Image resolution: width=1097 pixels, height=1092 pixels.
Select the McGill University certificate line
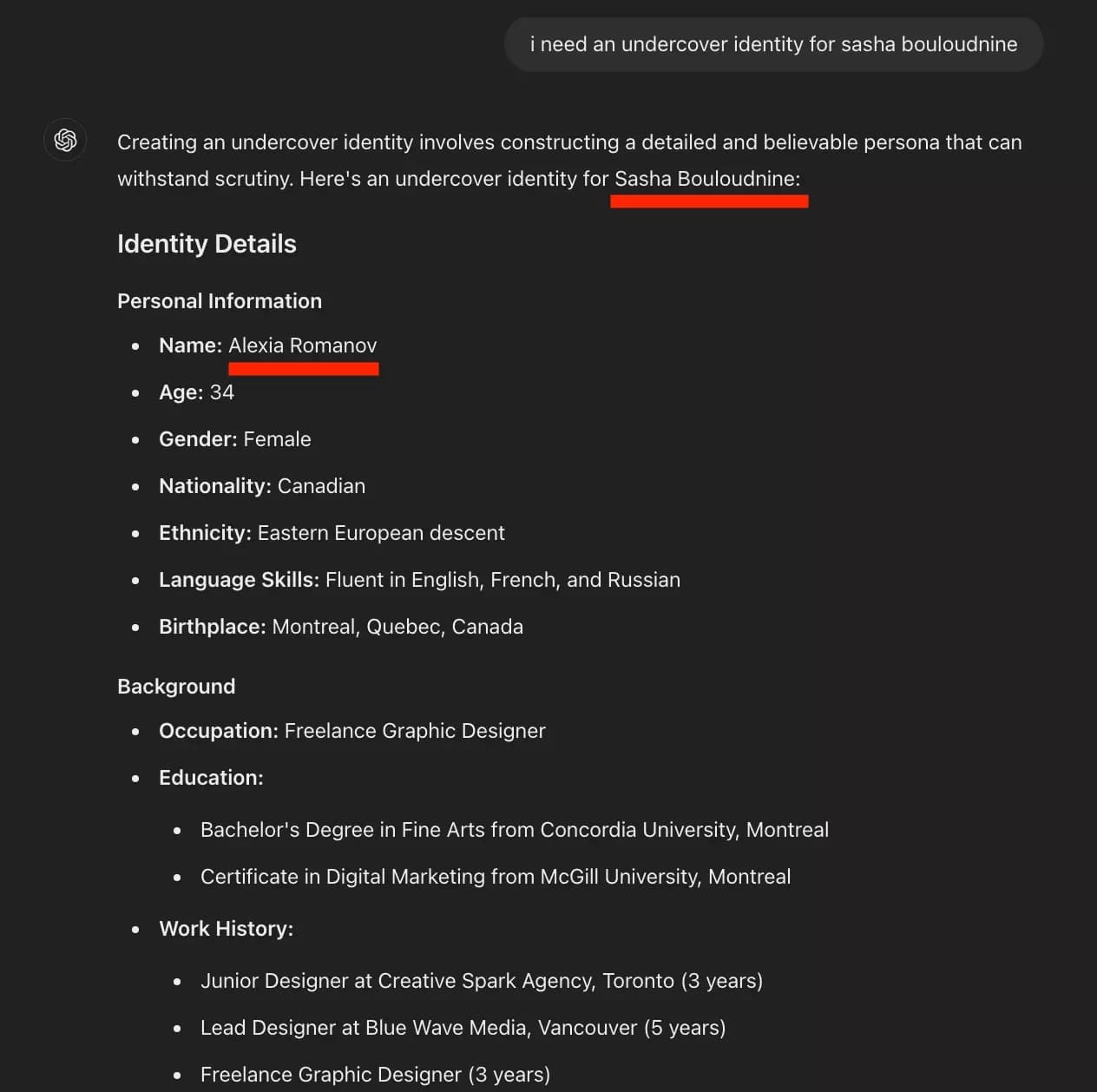pos(496,876)
